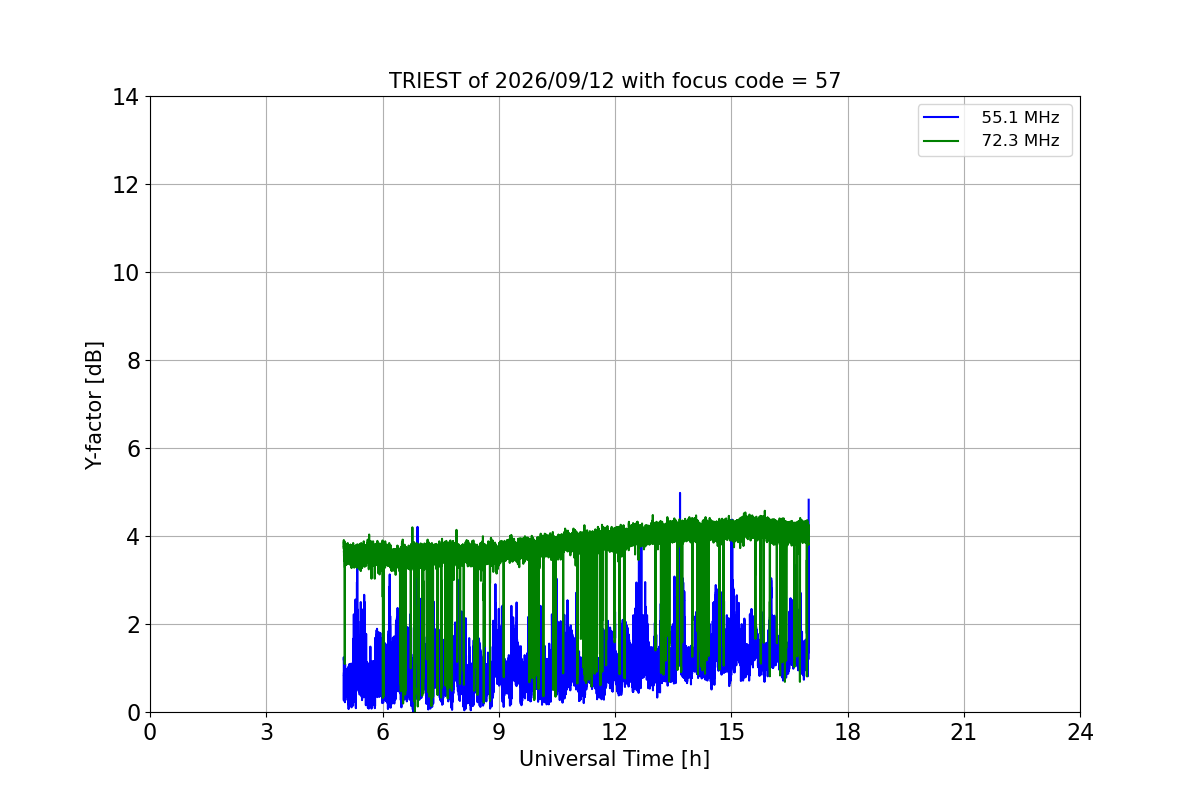Click x-axis tick label 15
The width and height of the screenshot is (1200, 800).
click(731, 732)
